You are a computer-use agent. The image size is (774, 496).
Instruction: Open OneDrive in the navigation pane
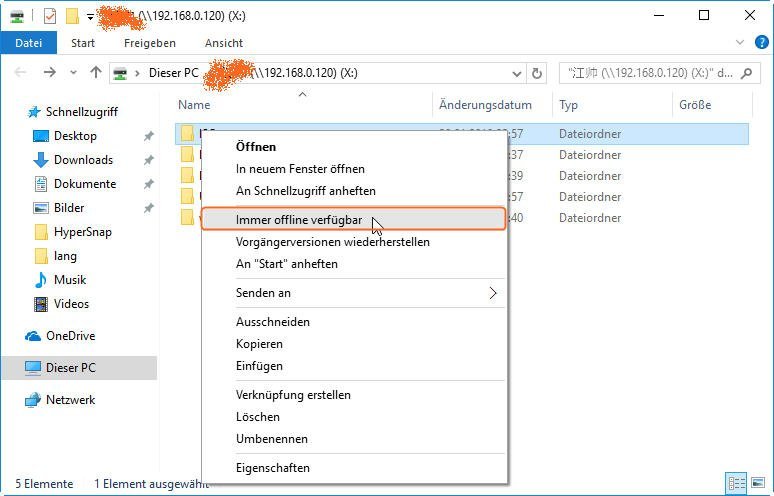pyautogui.click(x=70, y=336)
